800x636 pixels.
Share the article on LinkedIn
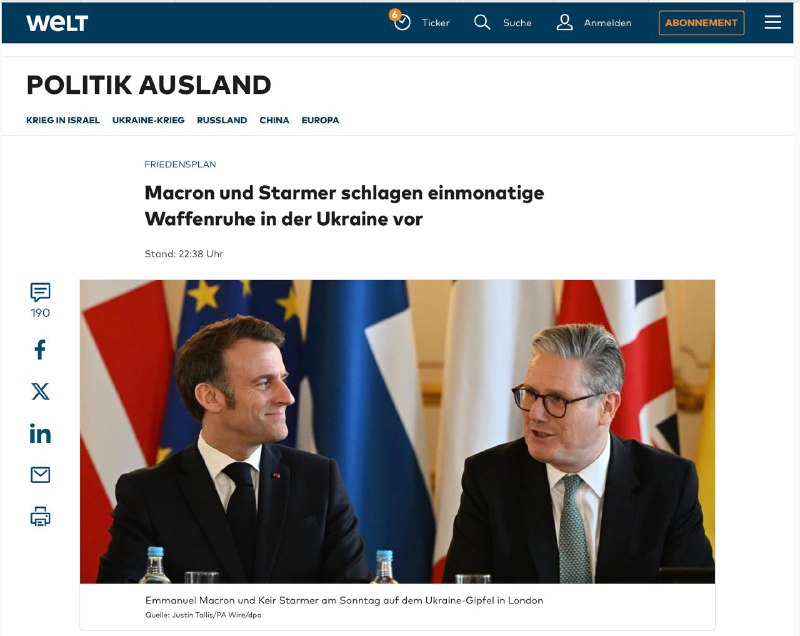coord(40,434)
